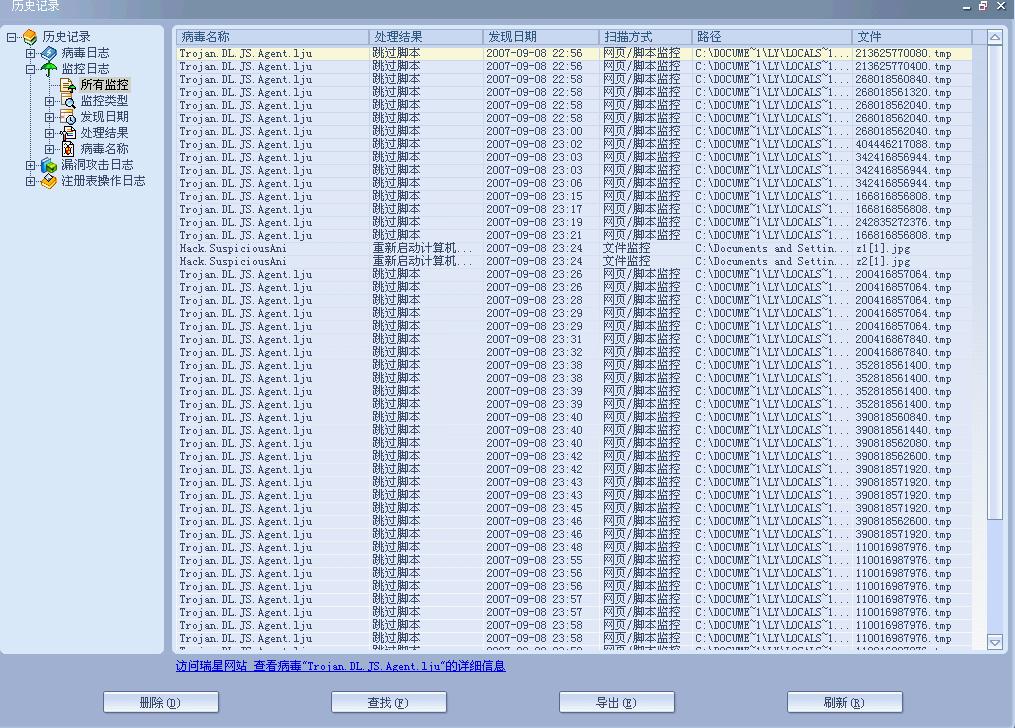Expand the 病毒日志 tree node
Viewport: 1015px width, 728px height.
click(31, 53)
